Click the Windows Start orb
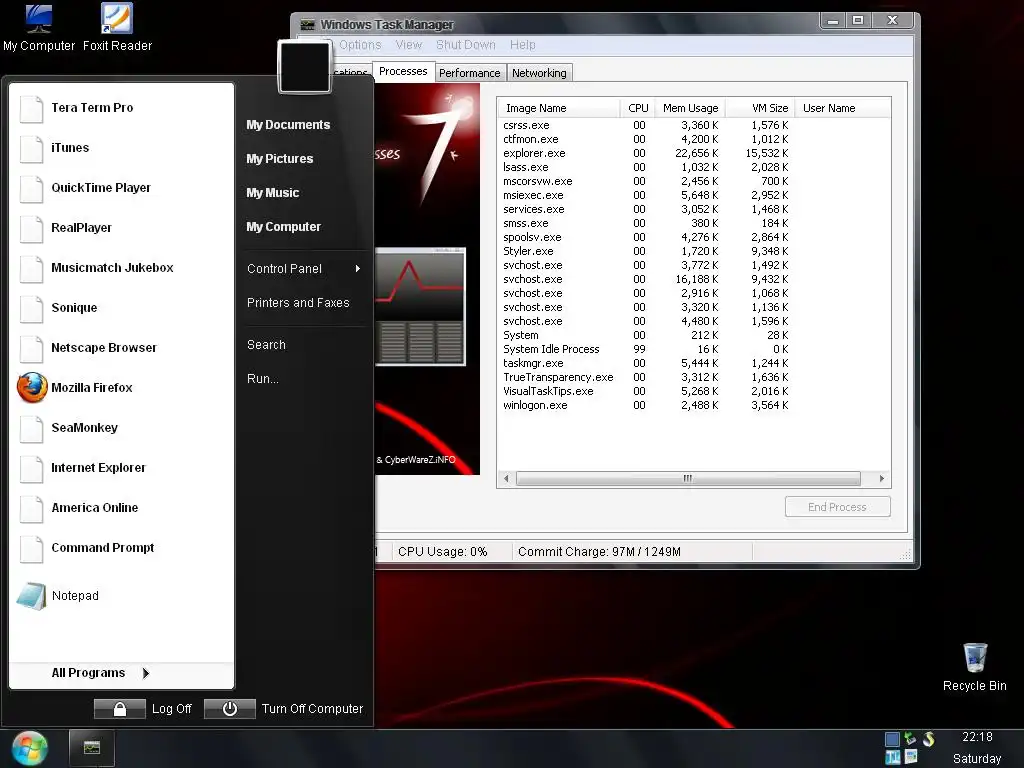 (x=29, y=748)
